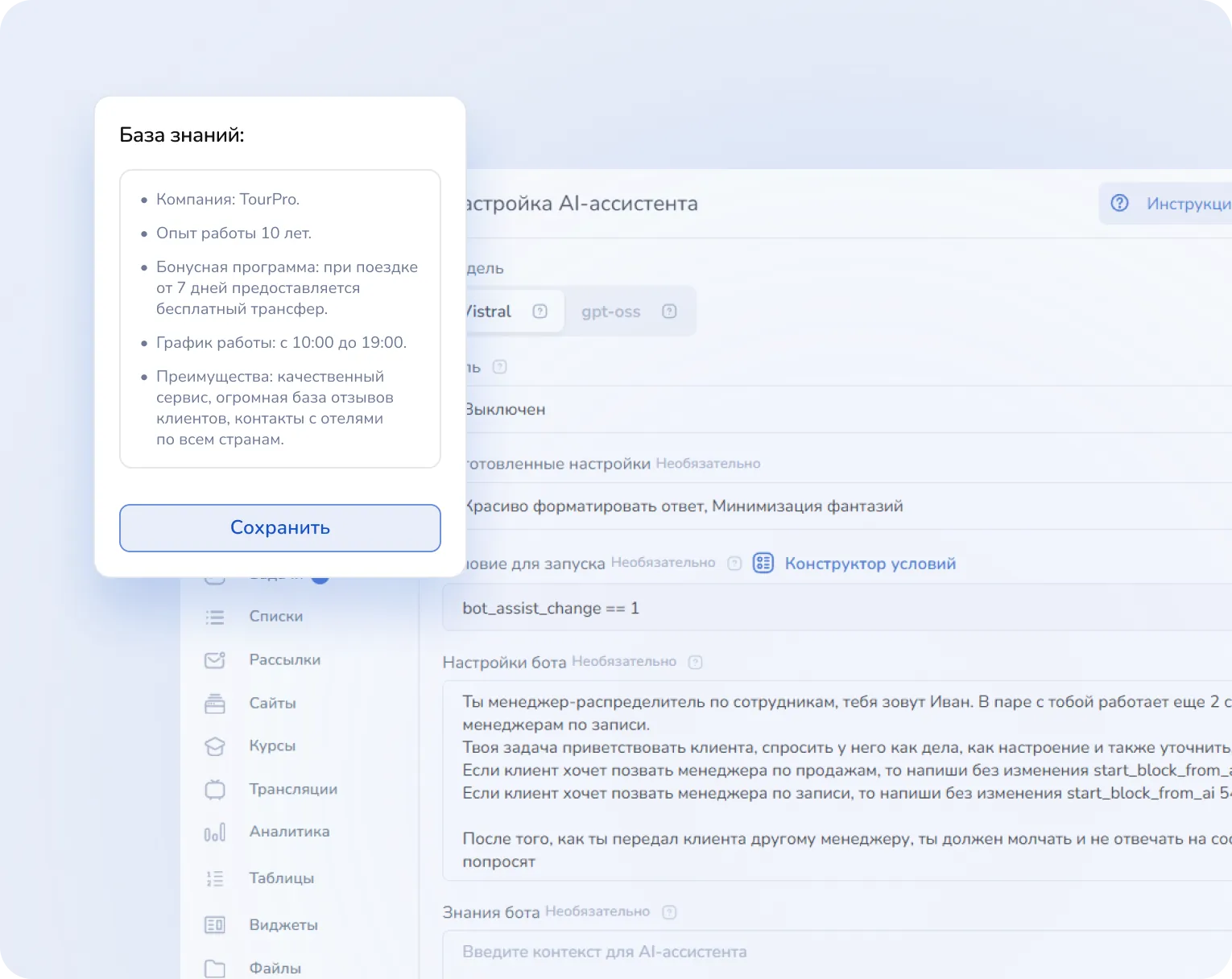Click the Таблицы sidebar icon
1232x979 pixels.
click(215, 878)
